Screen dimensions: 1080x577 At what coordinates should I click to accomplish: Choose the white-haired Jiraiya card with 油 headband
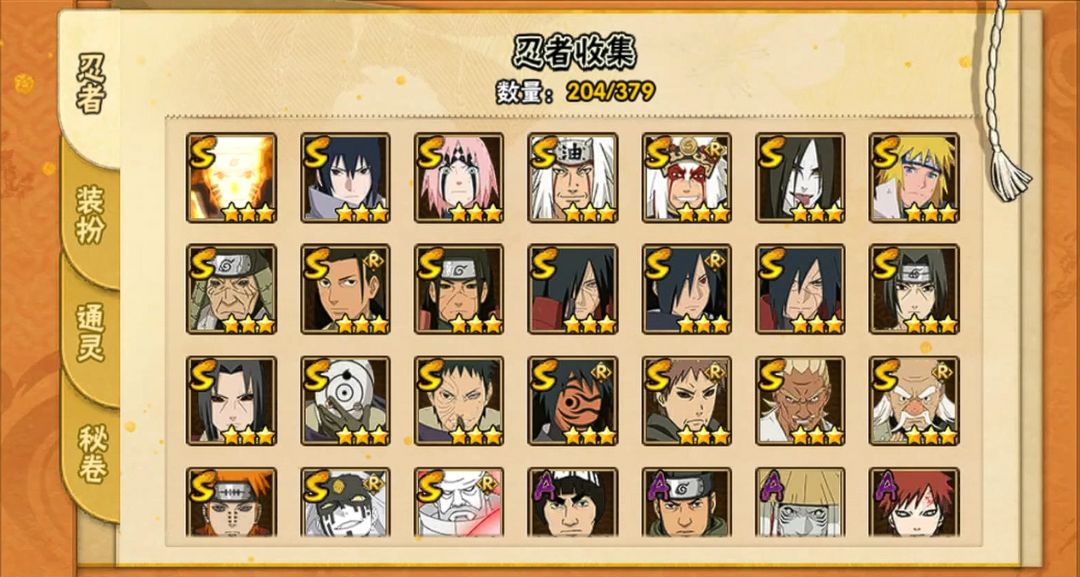click(573, 178)
